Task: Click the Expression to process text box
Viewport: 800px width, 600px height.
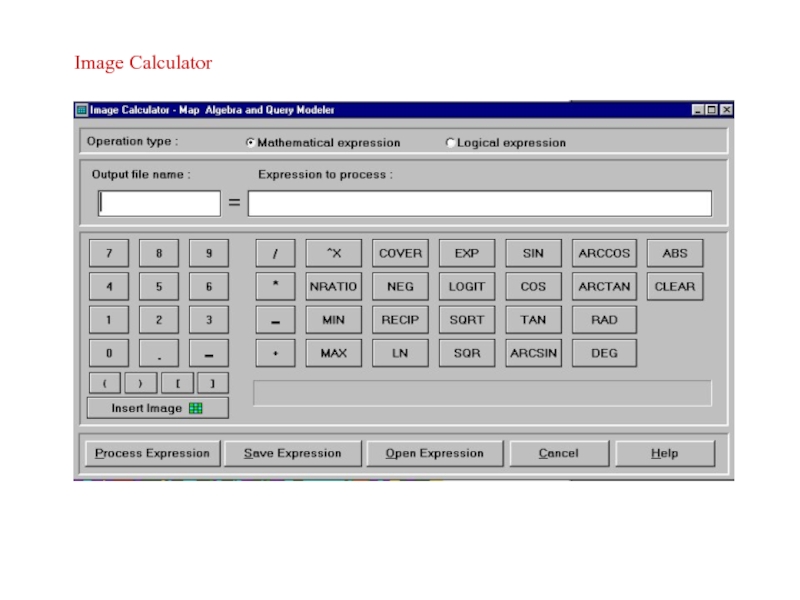Action: coord(479,204)
